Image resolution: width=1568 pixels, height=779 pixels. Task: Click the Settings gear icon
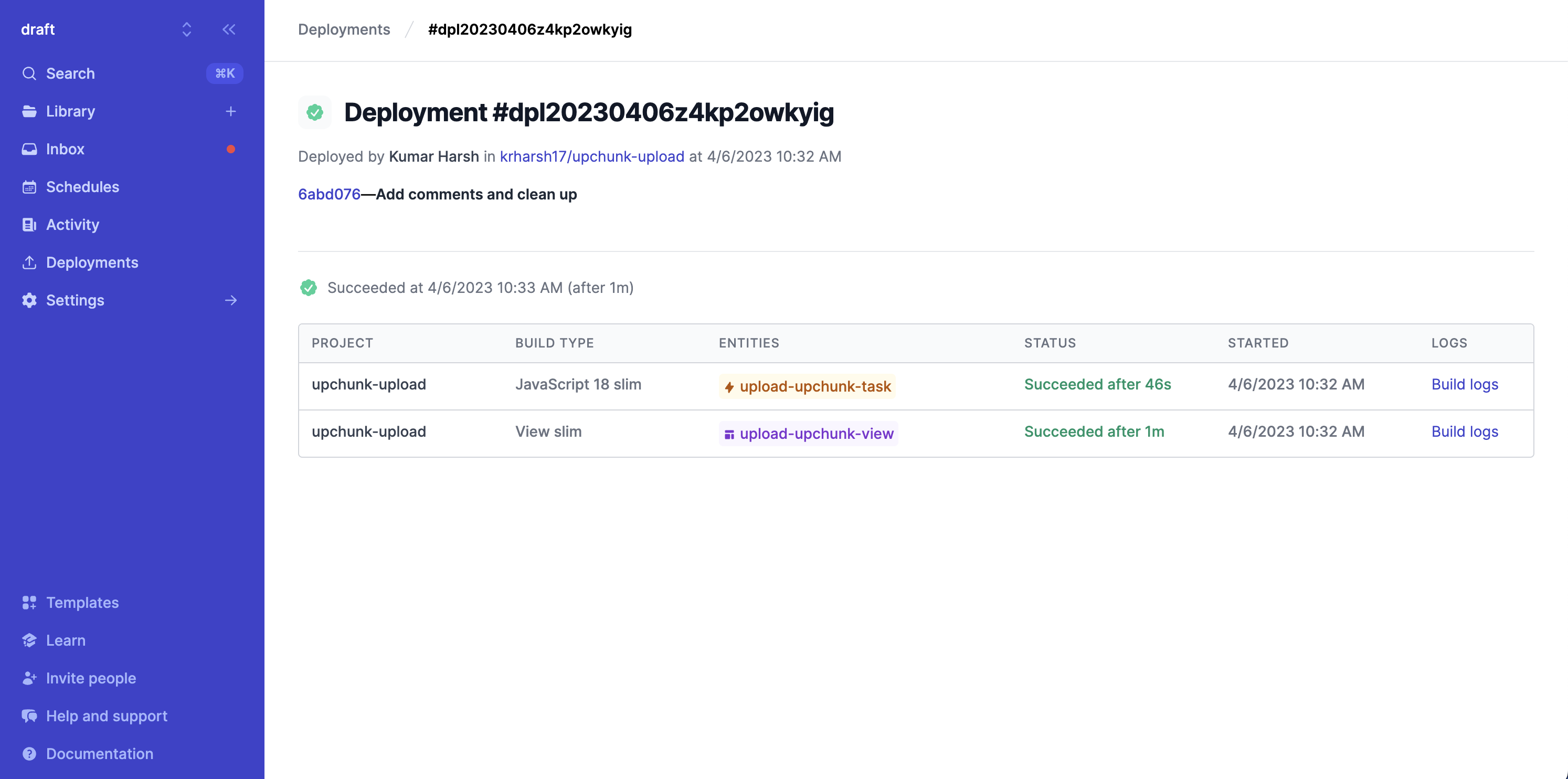tap(29, 300)
